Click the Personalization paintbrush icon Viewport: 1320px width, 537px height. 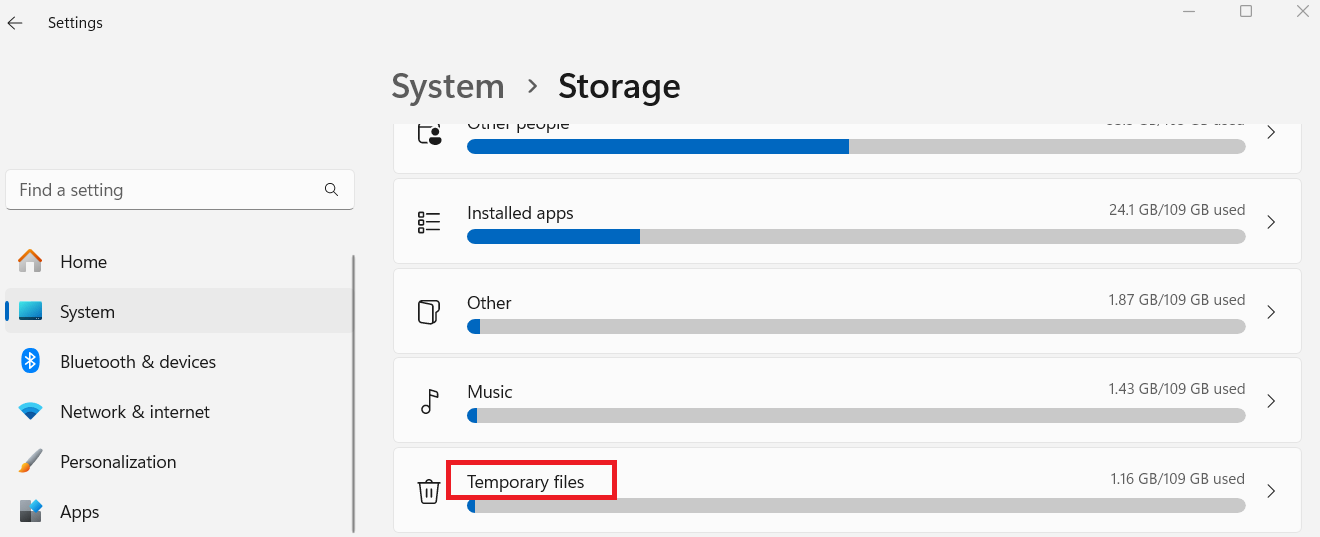coord(31,462)
